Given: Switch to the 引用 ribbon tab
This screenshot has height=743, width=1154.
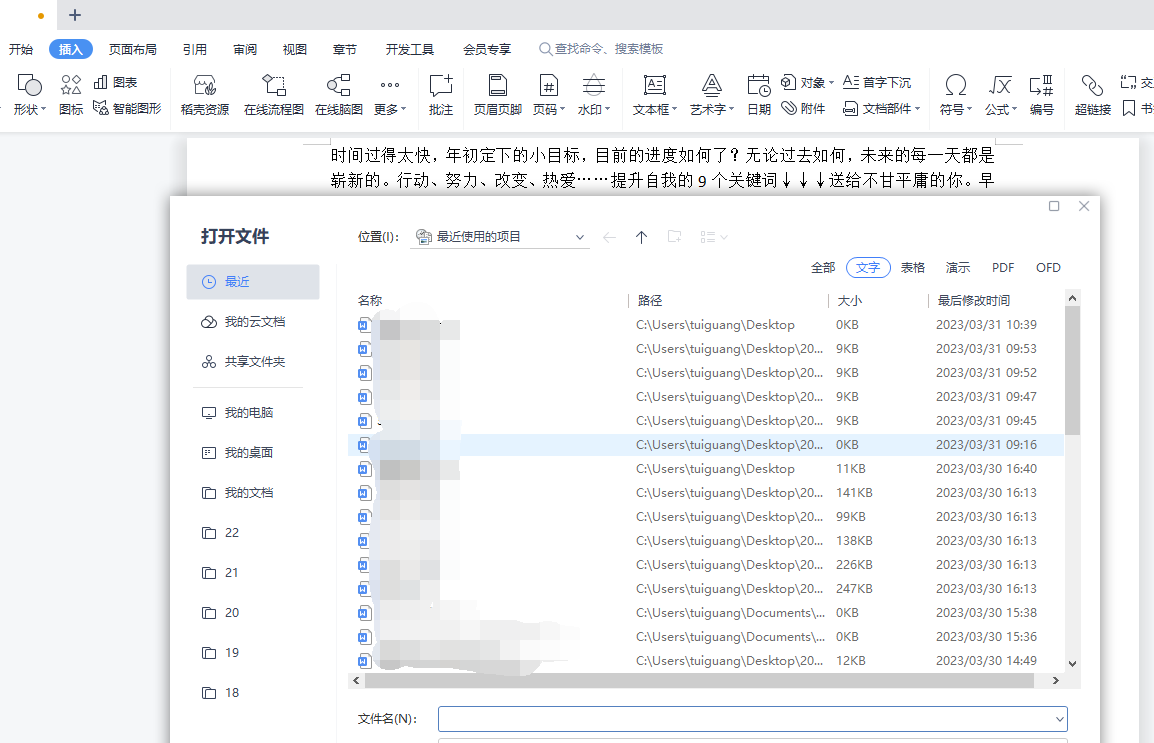Looking at the screenshot, I should point(194,49).
